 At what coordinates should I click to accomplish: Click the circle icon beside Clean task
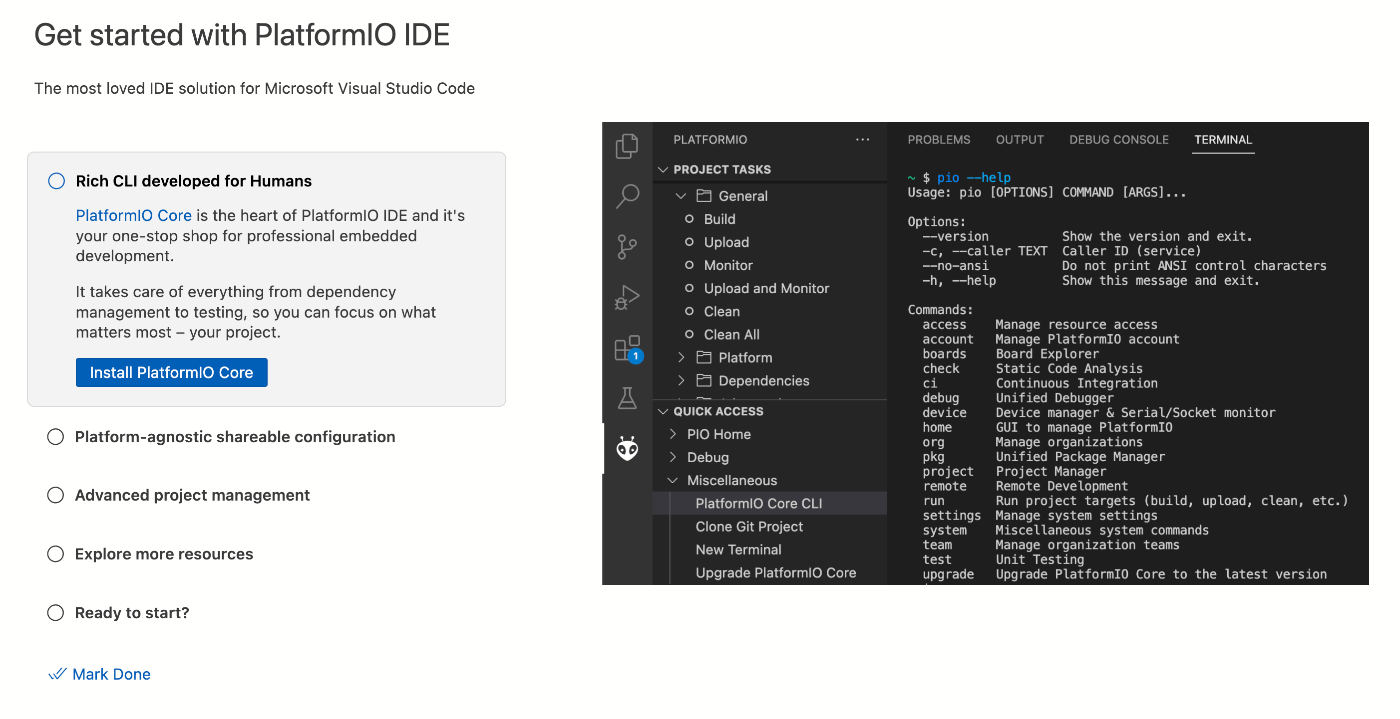[689, 311]
